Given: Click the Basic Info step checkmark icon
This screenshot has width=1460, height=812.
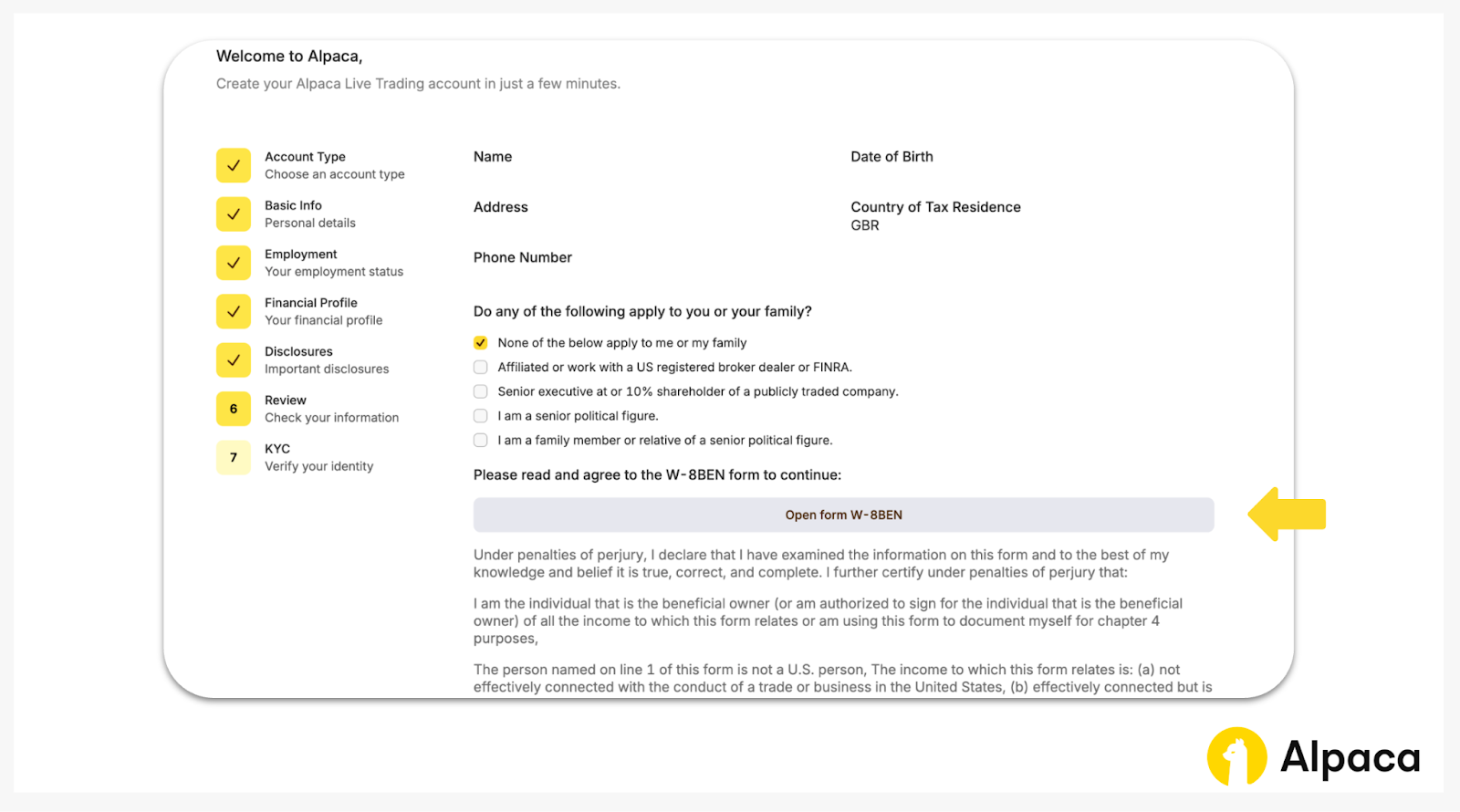Looking at the screenshot, I should [x=234, y=214].
